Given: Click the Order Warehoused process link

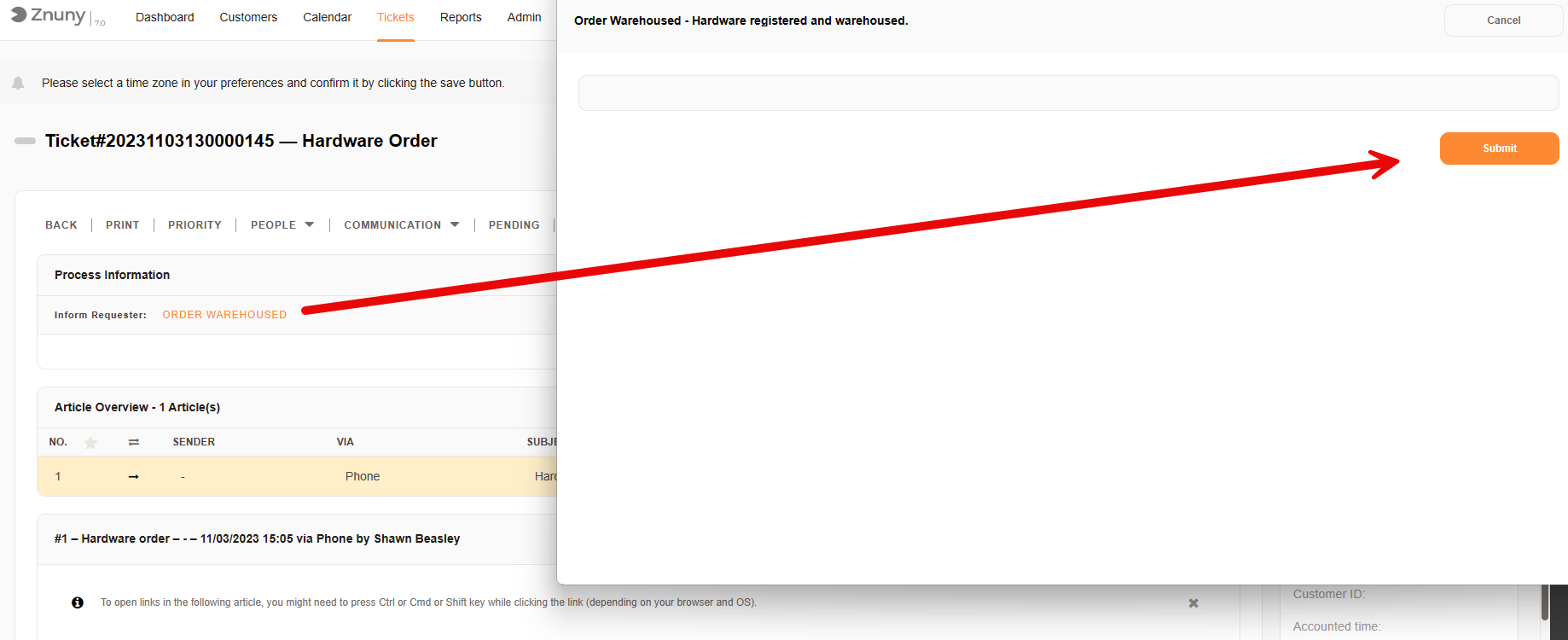Looking at the screenshot, I should (224, 315).
